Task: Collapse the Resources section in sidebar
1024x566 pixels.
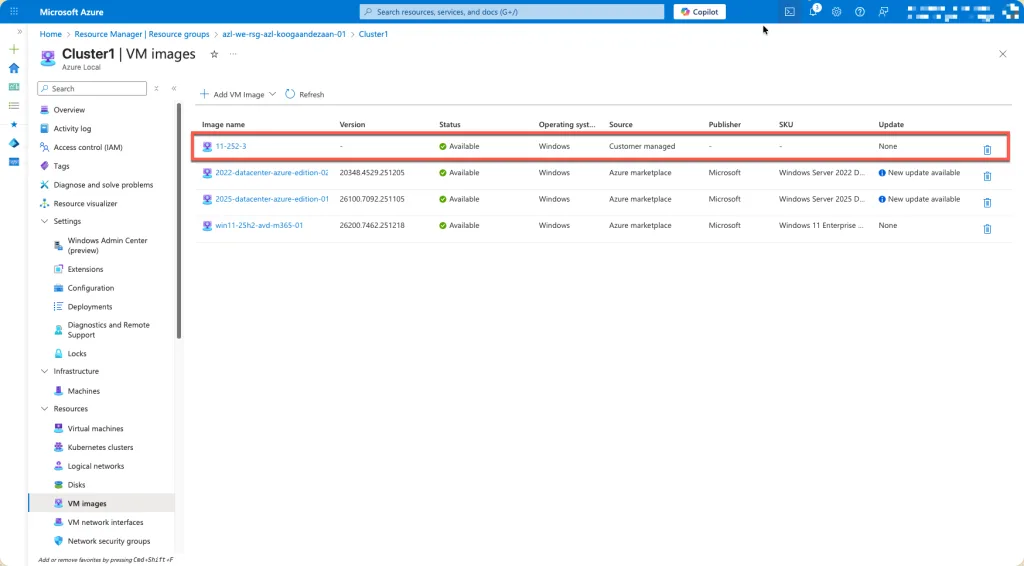Action: 44,409
